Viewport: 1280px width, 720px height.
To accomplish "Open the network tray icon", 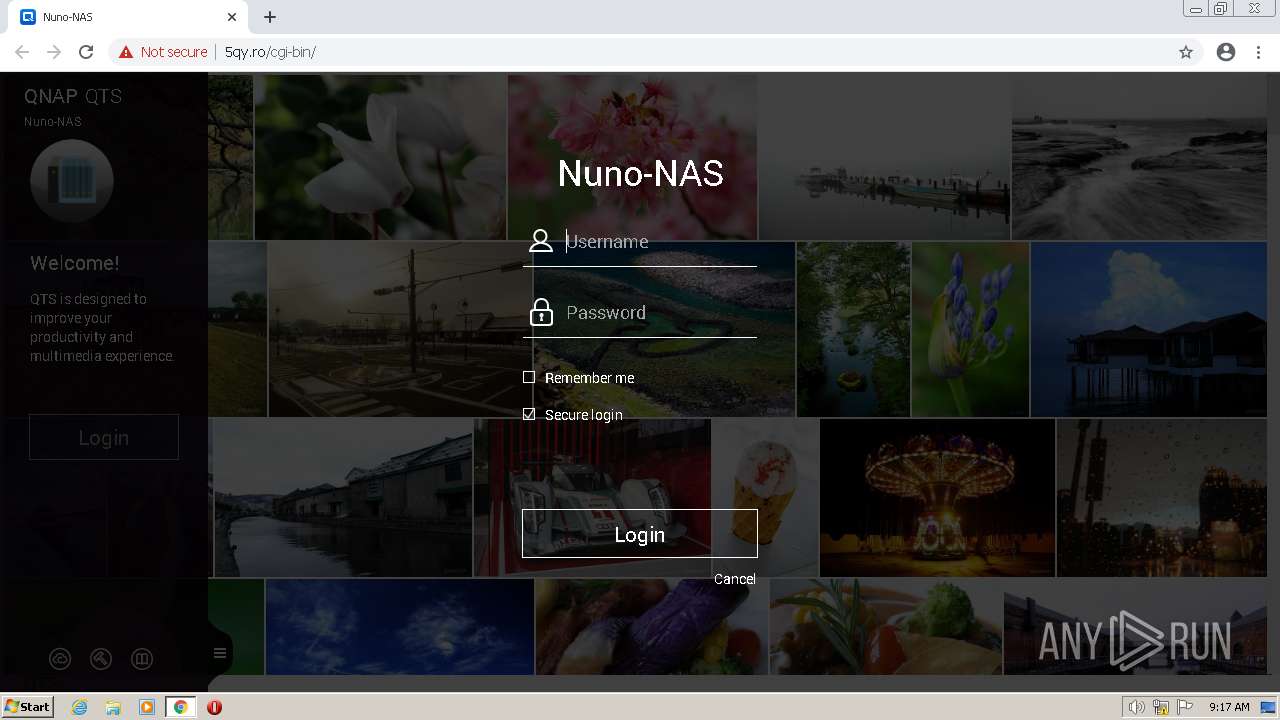I will (x=1161, y=707).
